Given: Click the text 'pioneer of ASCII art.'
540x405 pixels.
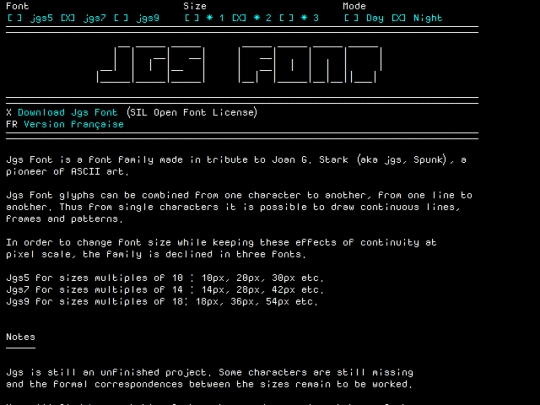Looking at the screenshot, I should [x=68, y=172].
